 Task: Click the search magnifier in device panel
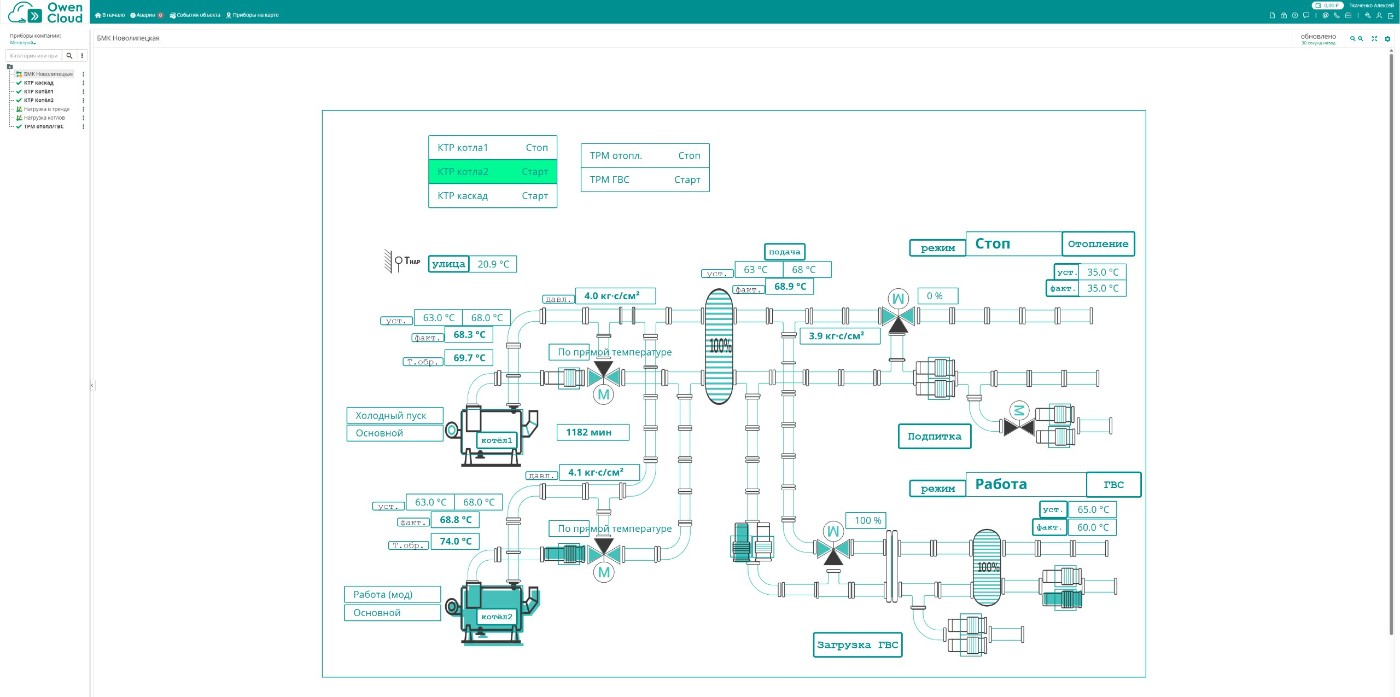69,56
